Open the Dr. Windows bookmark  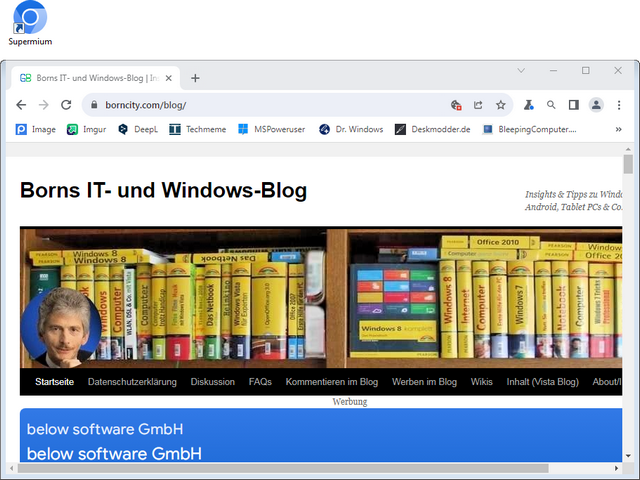pyautogui.click(x=351, y=129)
